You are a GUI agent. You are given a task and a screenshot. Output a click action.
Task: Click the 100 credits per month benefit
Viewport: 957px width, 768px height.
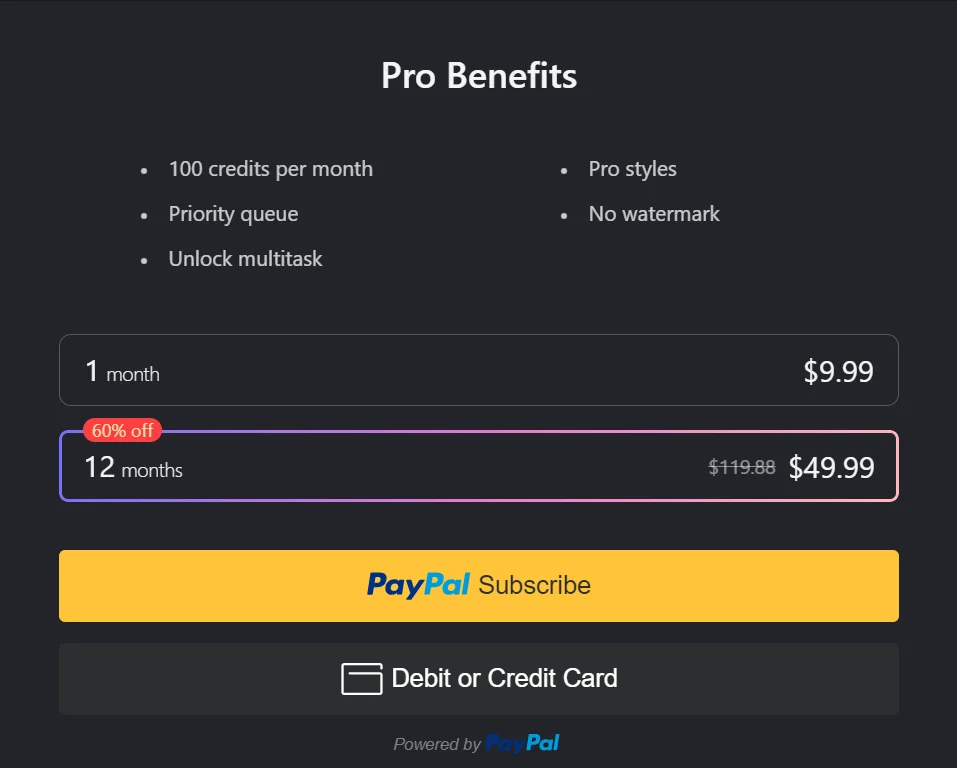click(270, 169)
